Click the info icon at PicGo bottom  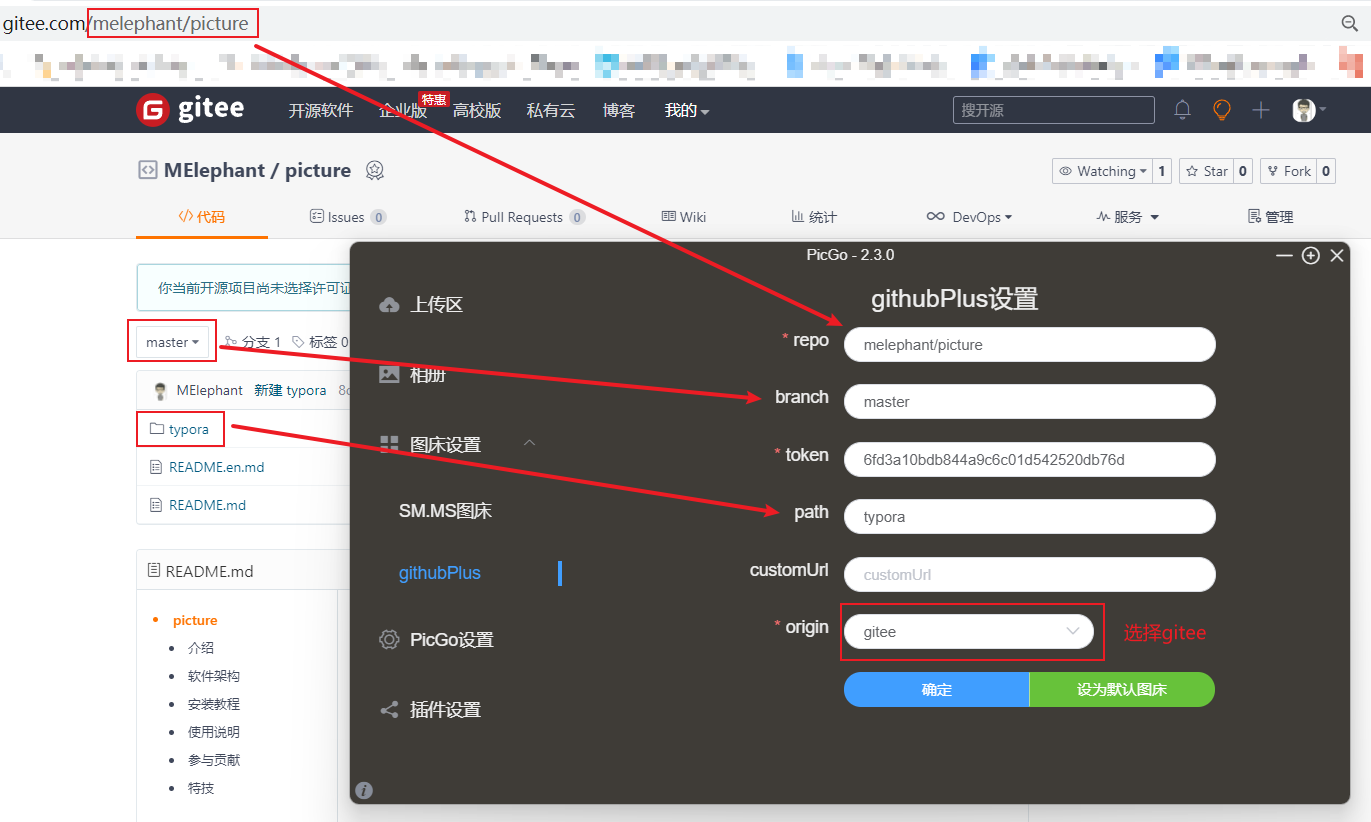pos(364,790)
